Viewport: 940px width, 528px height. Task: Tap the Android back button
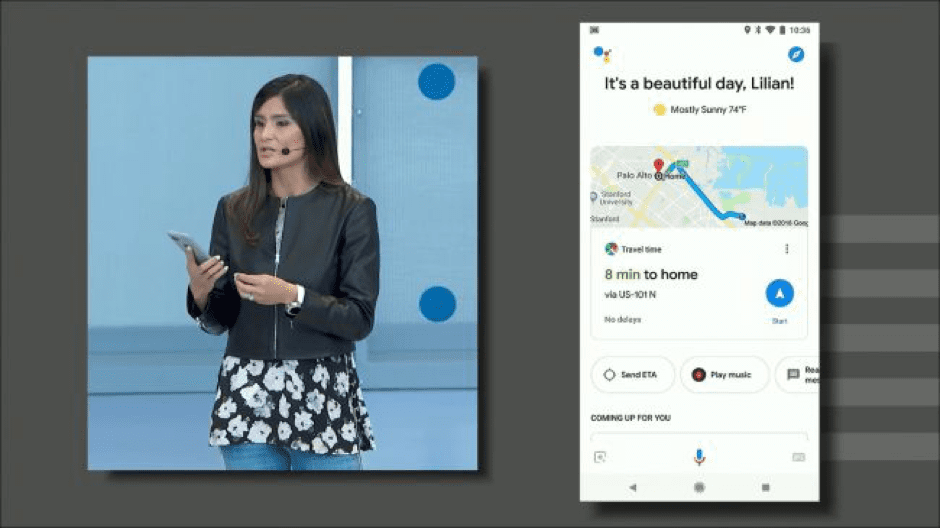633,487
